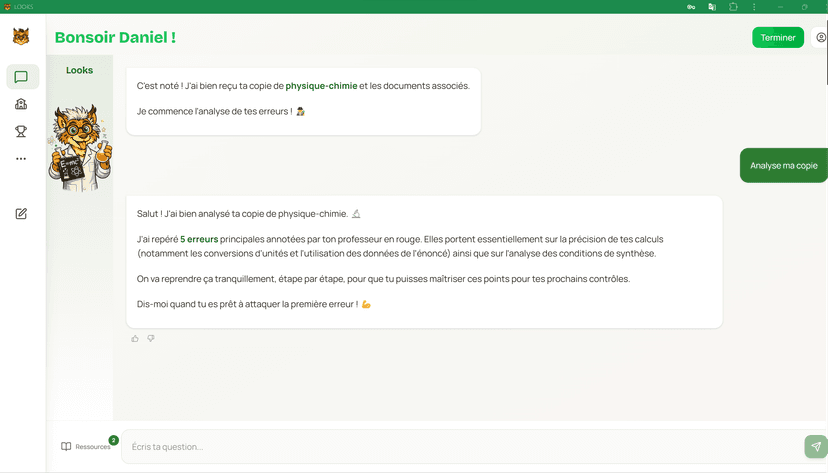Expand the three-dots more menu in sidebar

click(21, 159)
